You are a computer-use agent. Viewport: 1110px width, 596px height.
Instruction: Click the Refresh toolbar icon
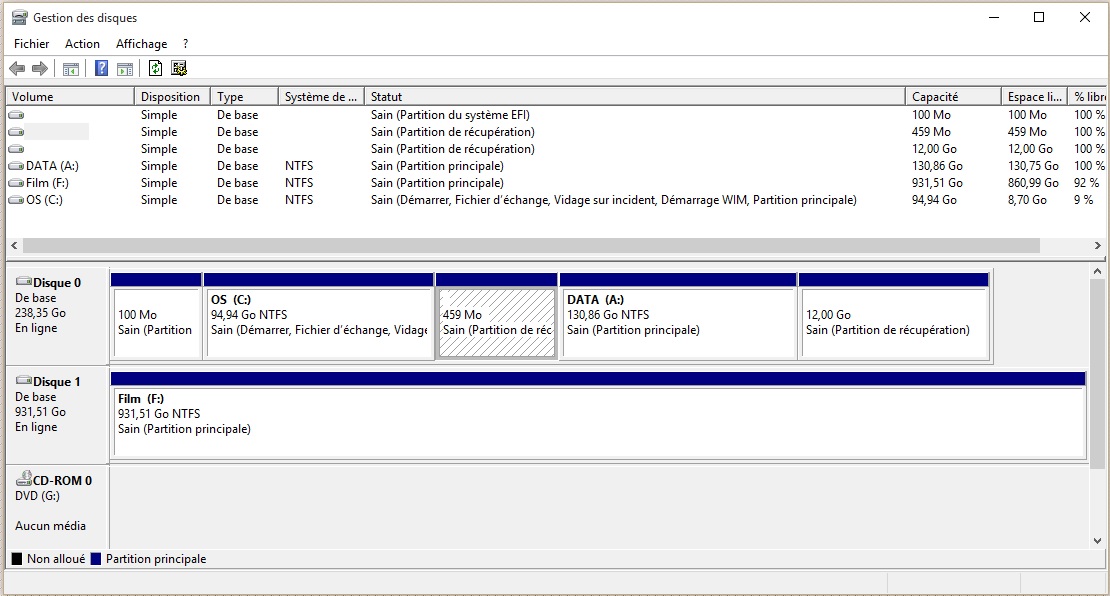pos(155,69)
